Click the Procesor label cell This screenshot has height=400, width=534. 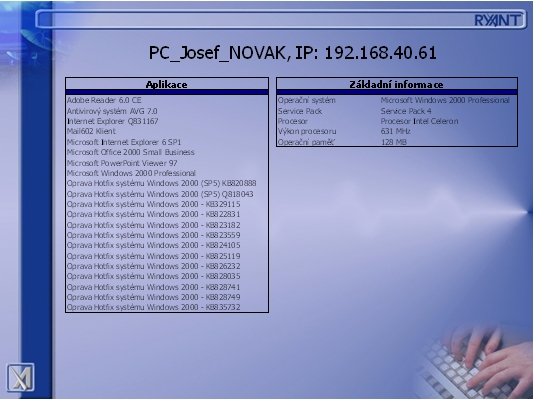click(x=293, y=121)
